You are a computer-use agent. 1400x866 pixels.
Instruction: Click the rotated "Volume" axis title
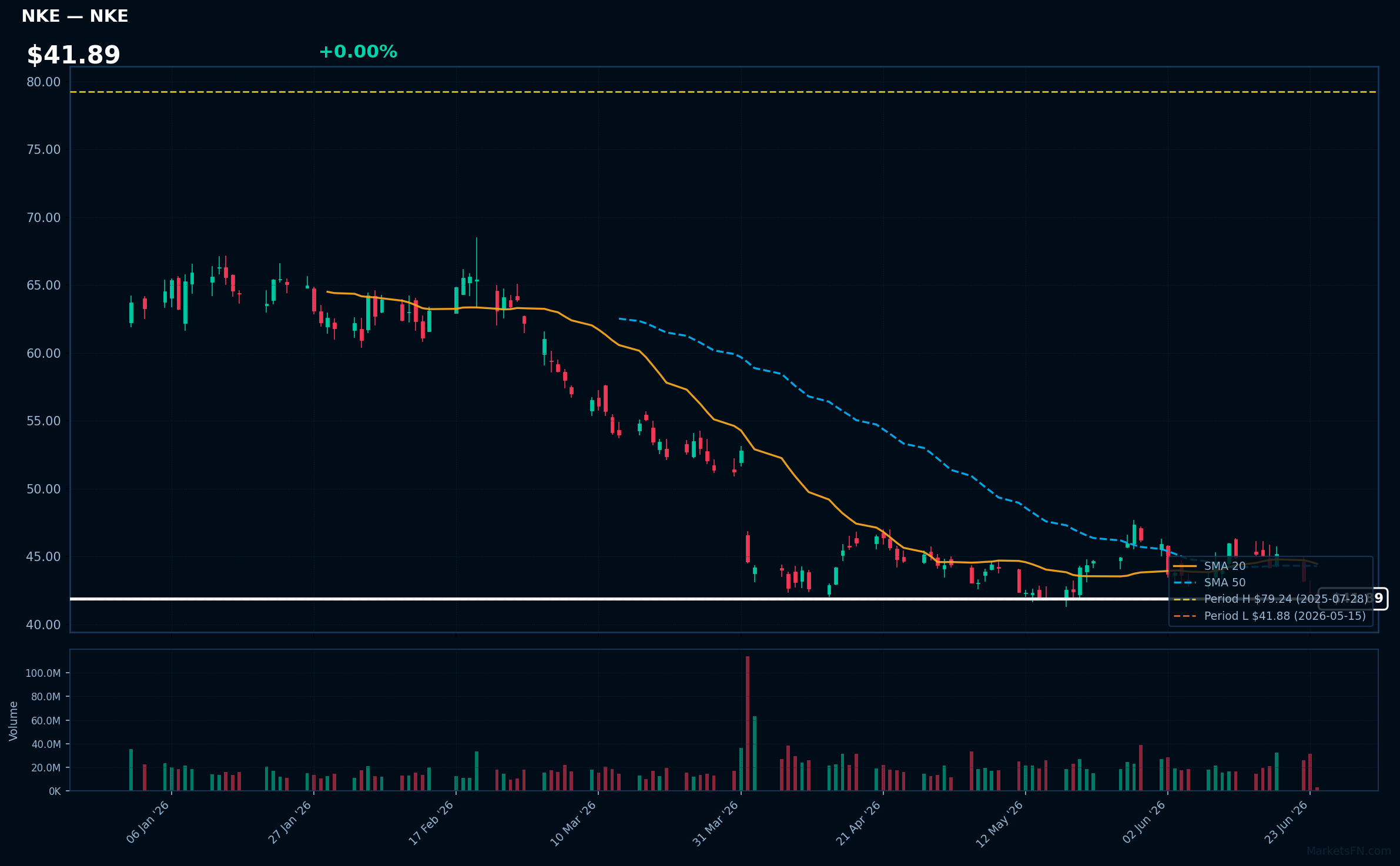13,721
